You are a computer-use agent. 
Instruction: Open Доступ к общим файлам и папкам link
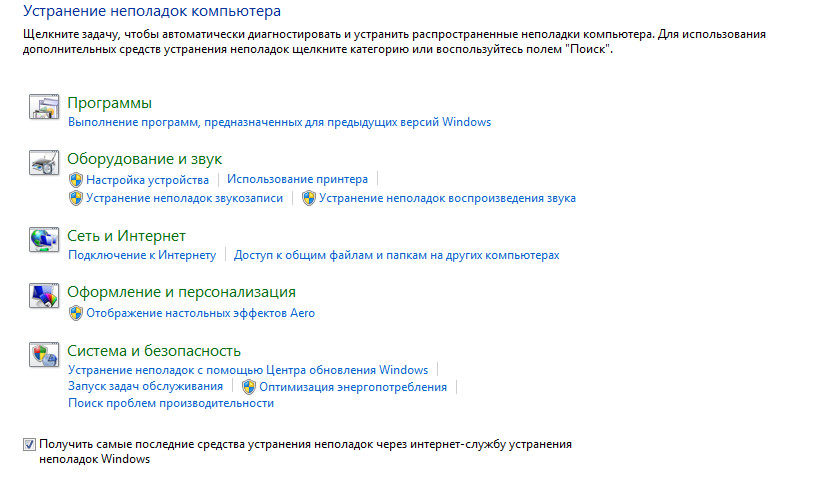pos(397,255)
